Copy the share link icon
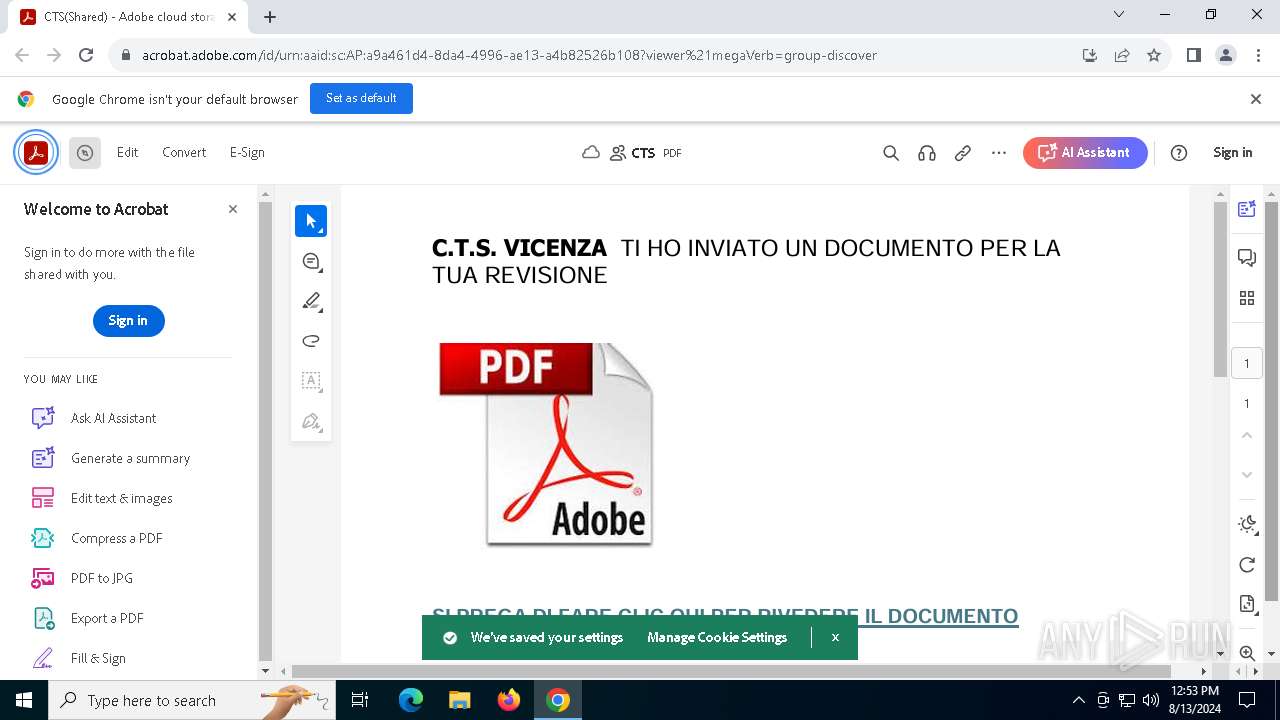This screenshot has height=720, width=1280. click(963, 153)
